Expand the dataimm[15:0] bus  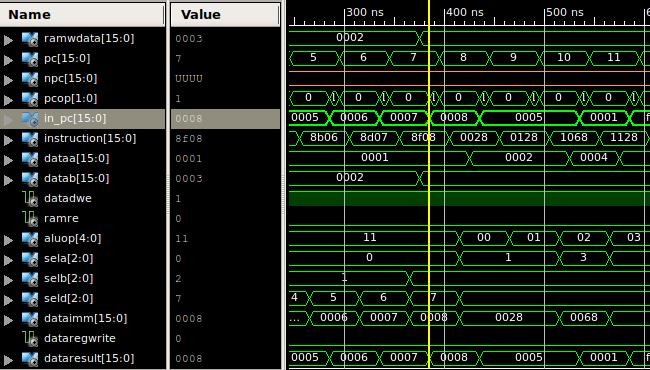pos(8,319)
